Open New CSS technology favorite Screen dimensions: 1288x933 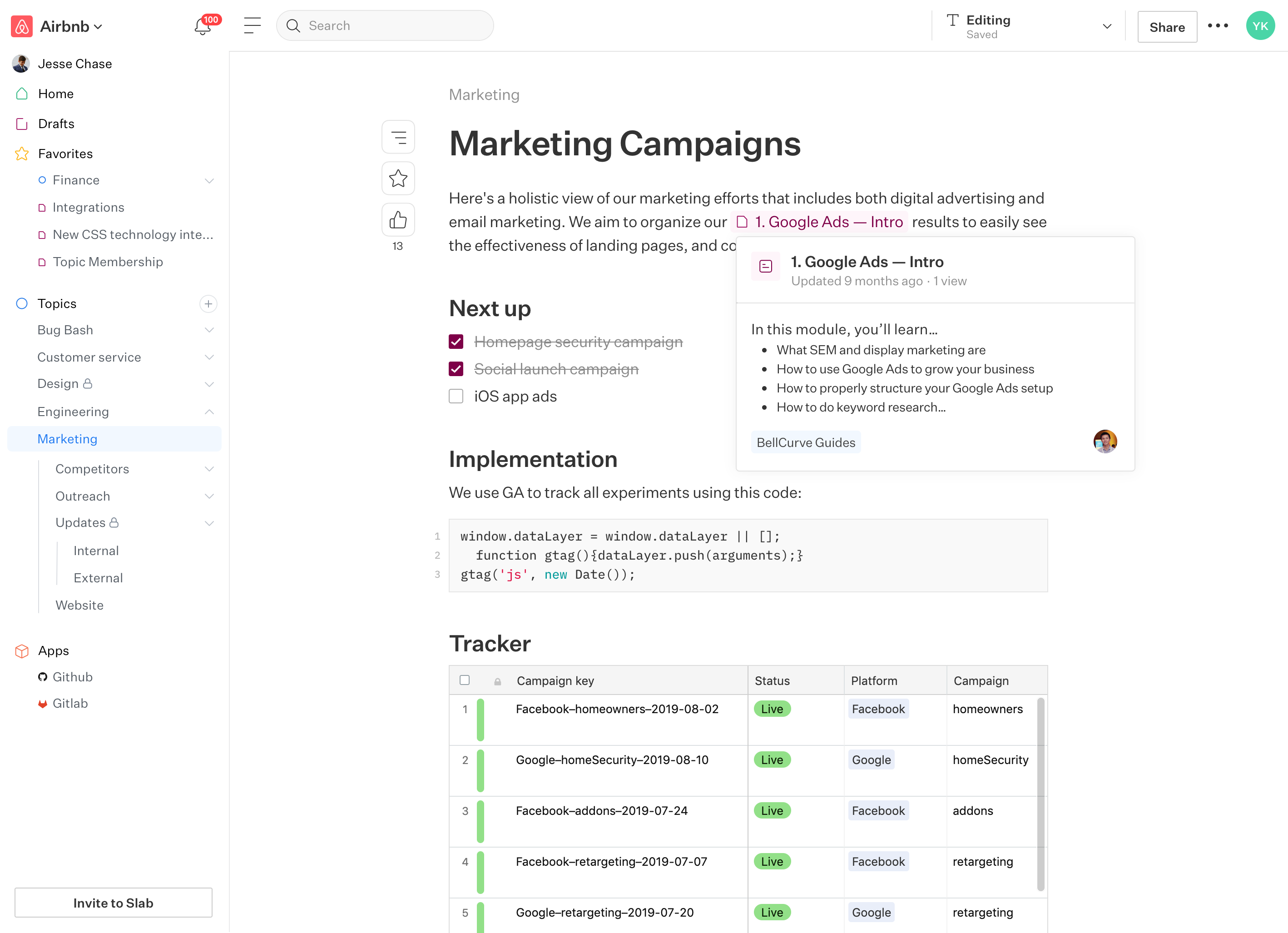tap(133, 234)
